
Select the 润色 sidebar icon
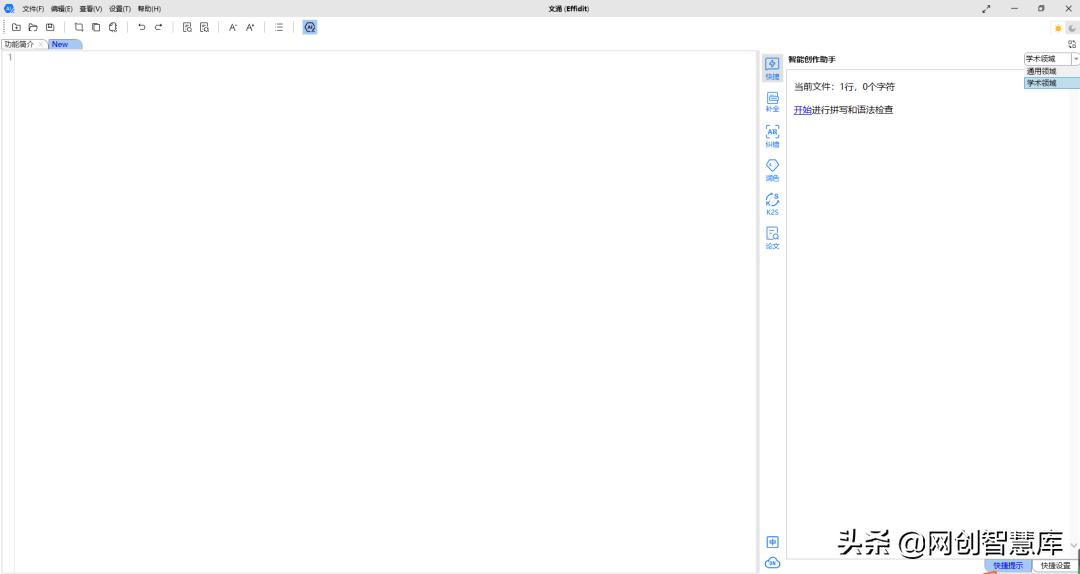point(772,170)
